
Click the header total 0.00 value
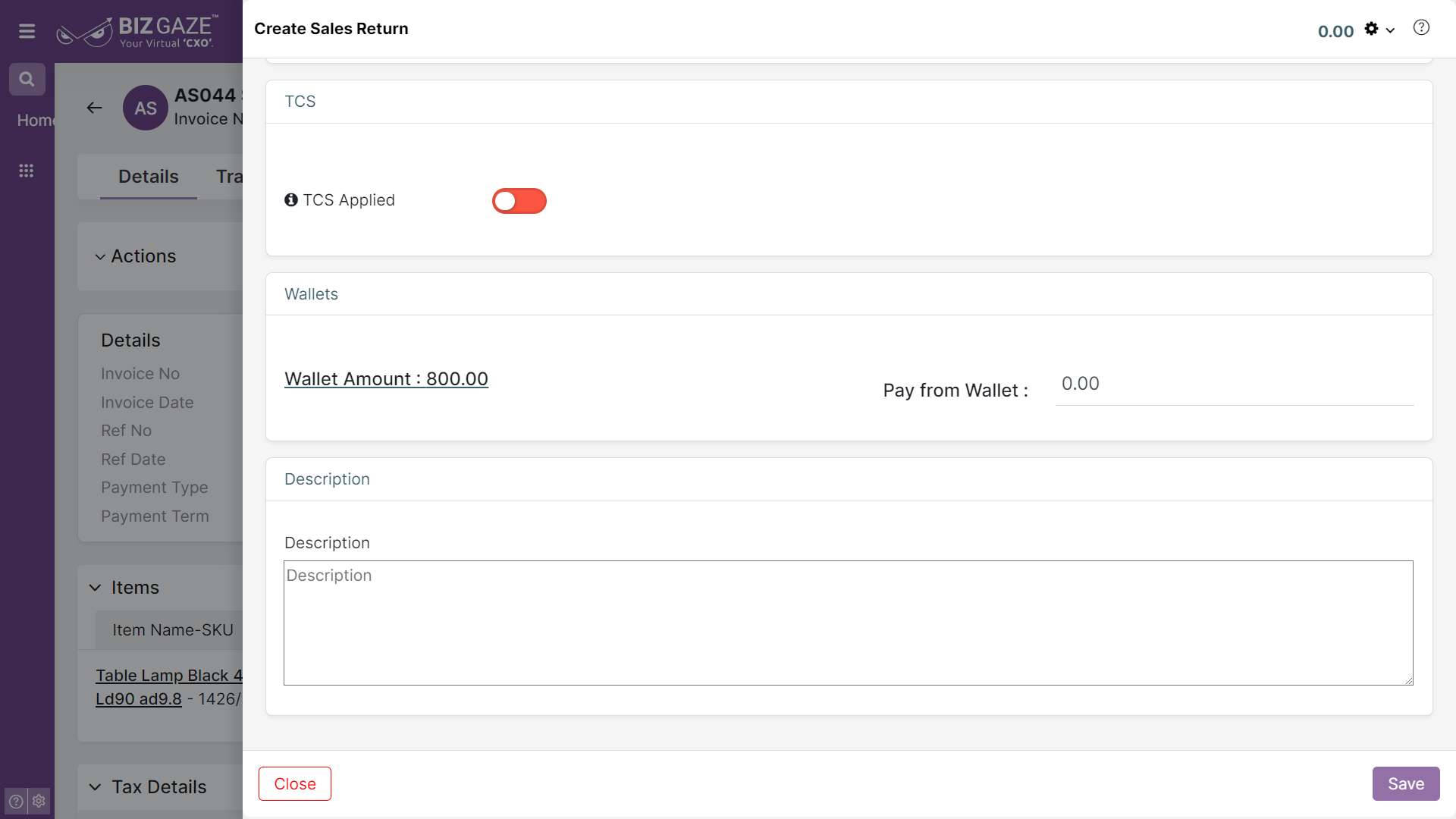pyautogui.click(x=1335, y=32)
